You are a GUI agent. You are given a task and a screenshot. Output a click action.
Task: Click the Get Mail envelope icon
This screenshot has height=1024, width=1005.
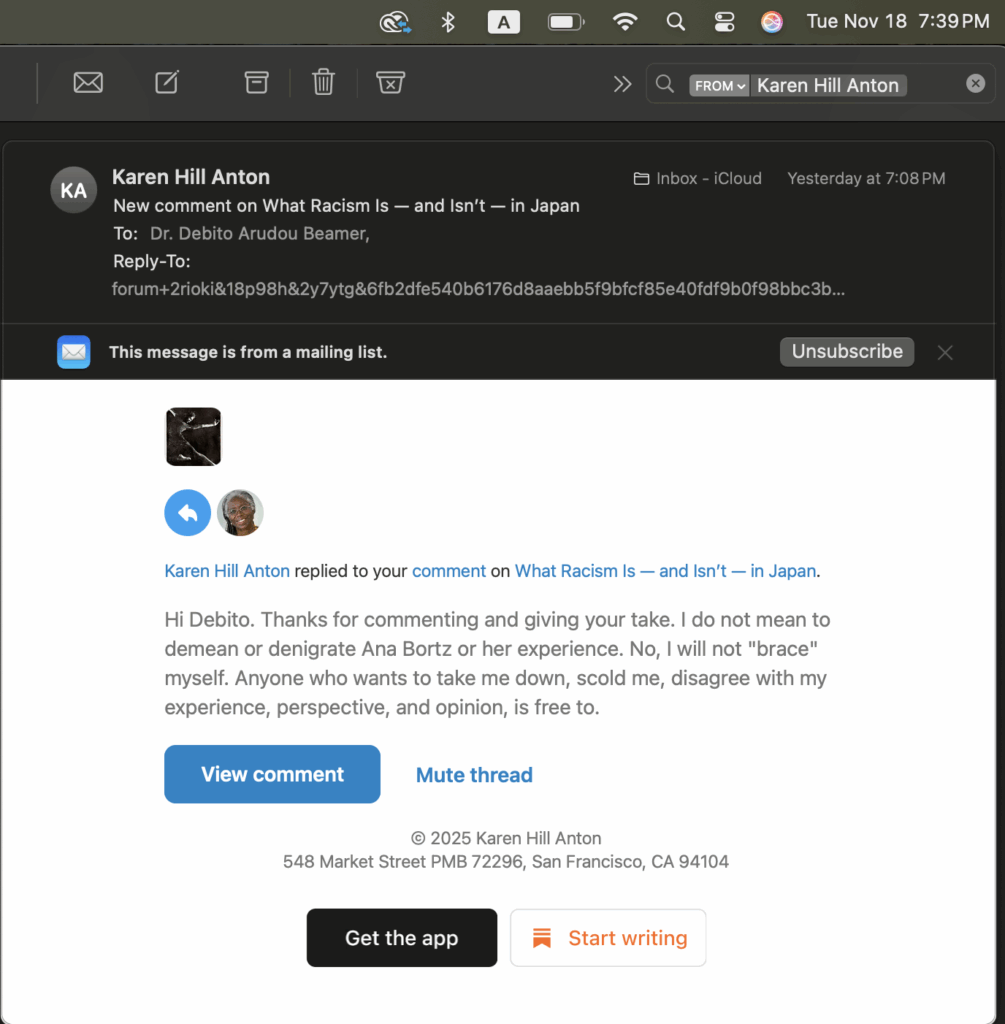point(88,83)
